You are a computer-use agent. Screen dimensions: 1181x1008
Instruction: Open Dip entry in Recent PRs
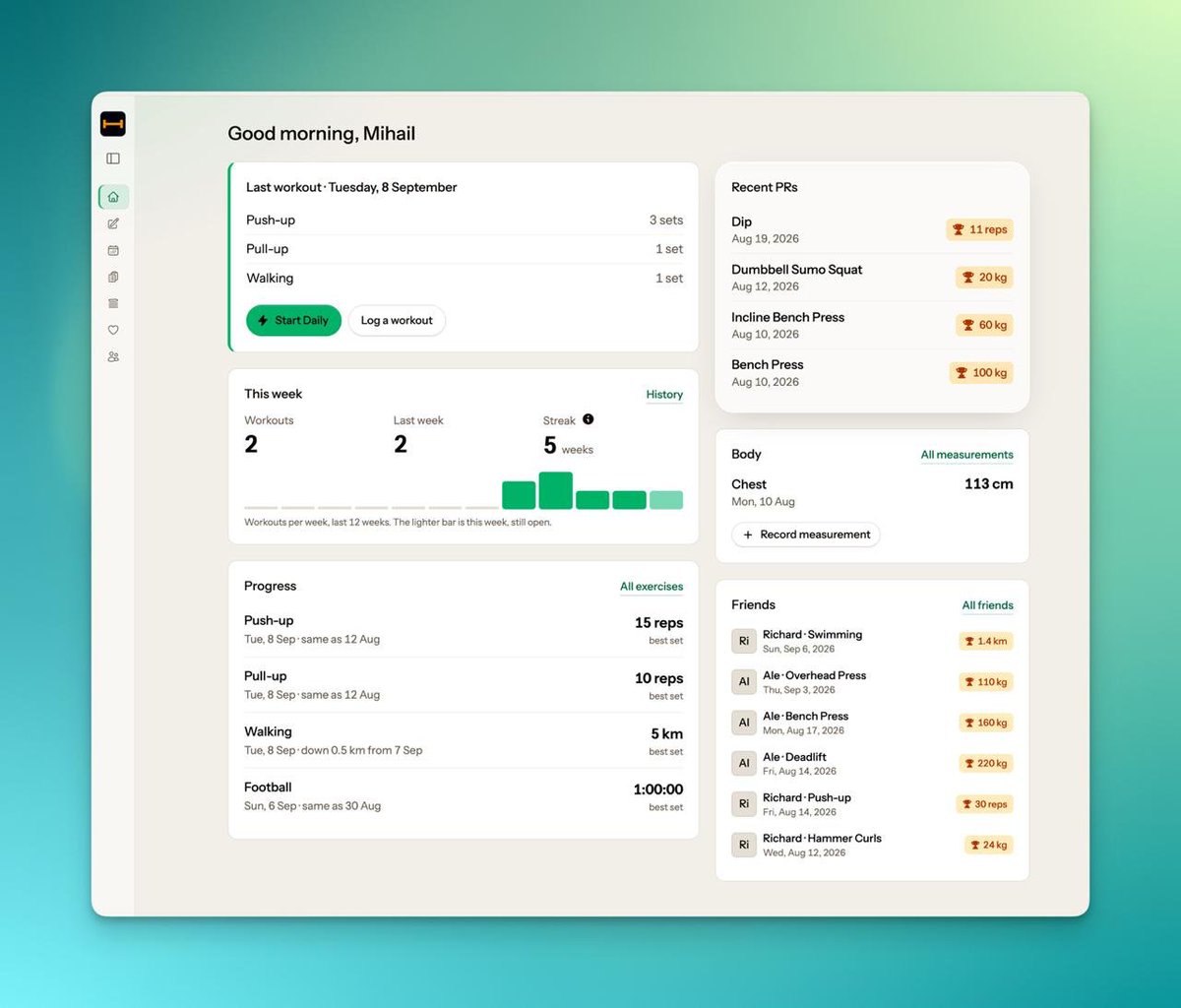point(872,229)
